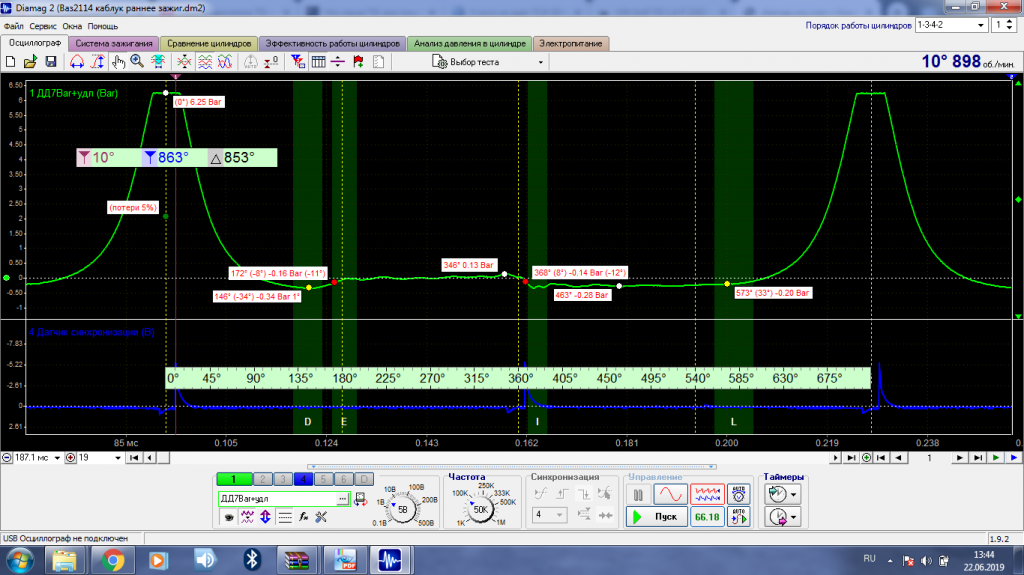Image resolution: width=1024 pixels, height=575 pixels.
Task: Open the Окна menu
Action: [72, 26]
